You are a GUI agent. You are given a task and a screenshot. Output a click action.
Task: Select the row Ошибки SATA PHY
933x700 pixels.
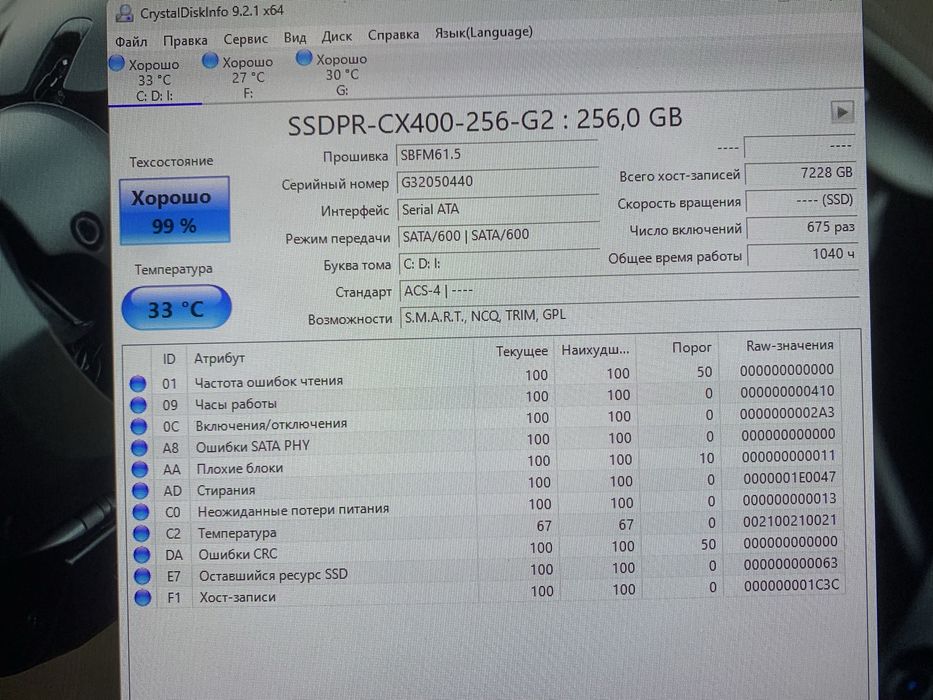point(485,441)
